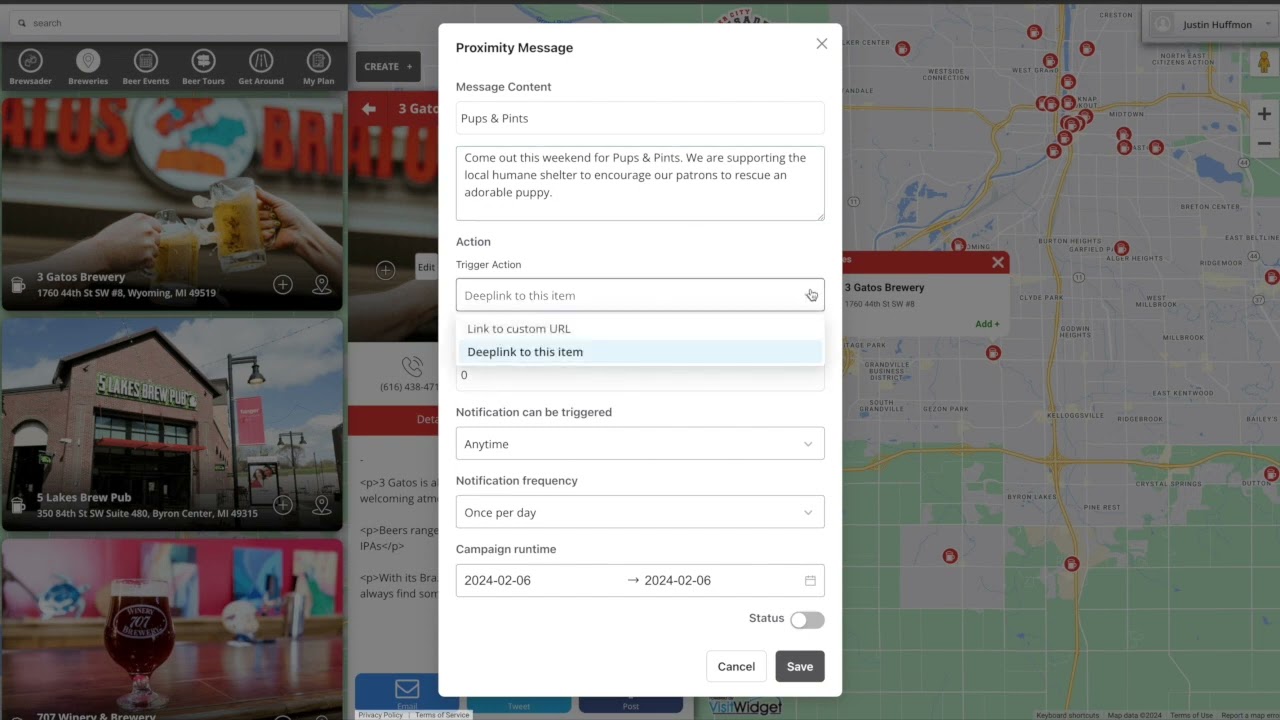Zoom in on the map
The height and width of the screenshot is (720, 1280).
1264,114
